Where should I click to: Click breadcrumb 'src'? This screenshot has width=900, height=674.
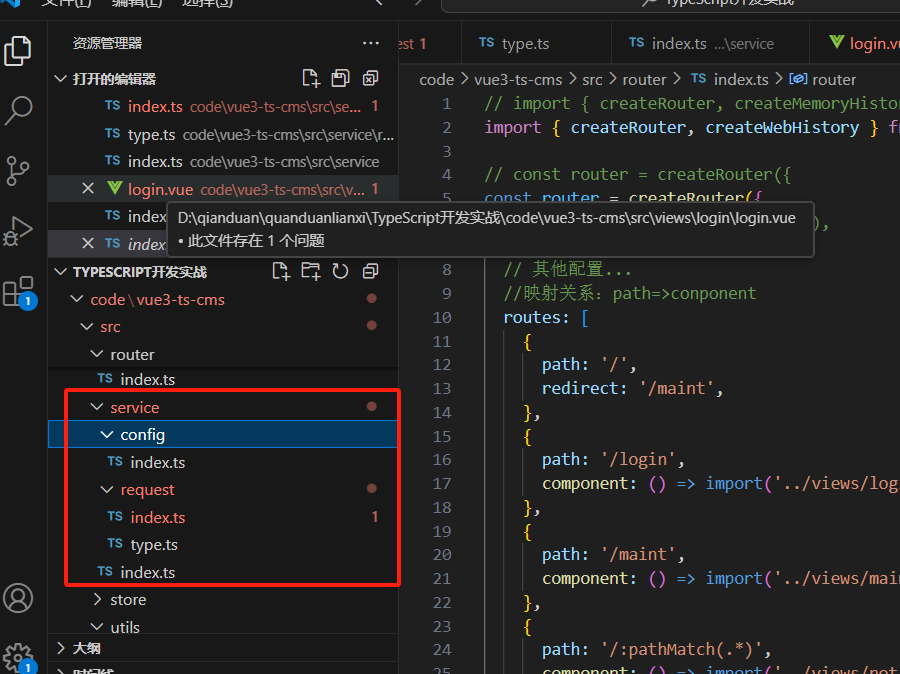point(592,79)
